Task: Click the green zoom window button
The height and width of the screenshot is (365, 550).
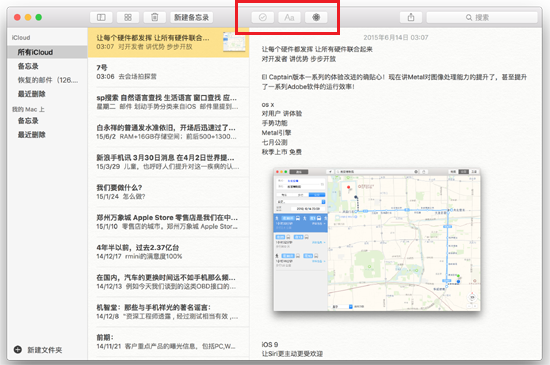Action: point(39,17)
